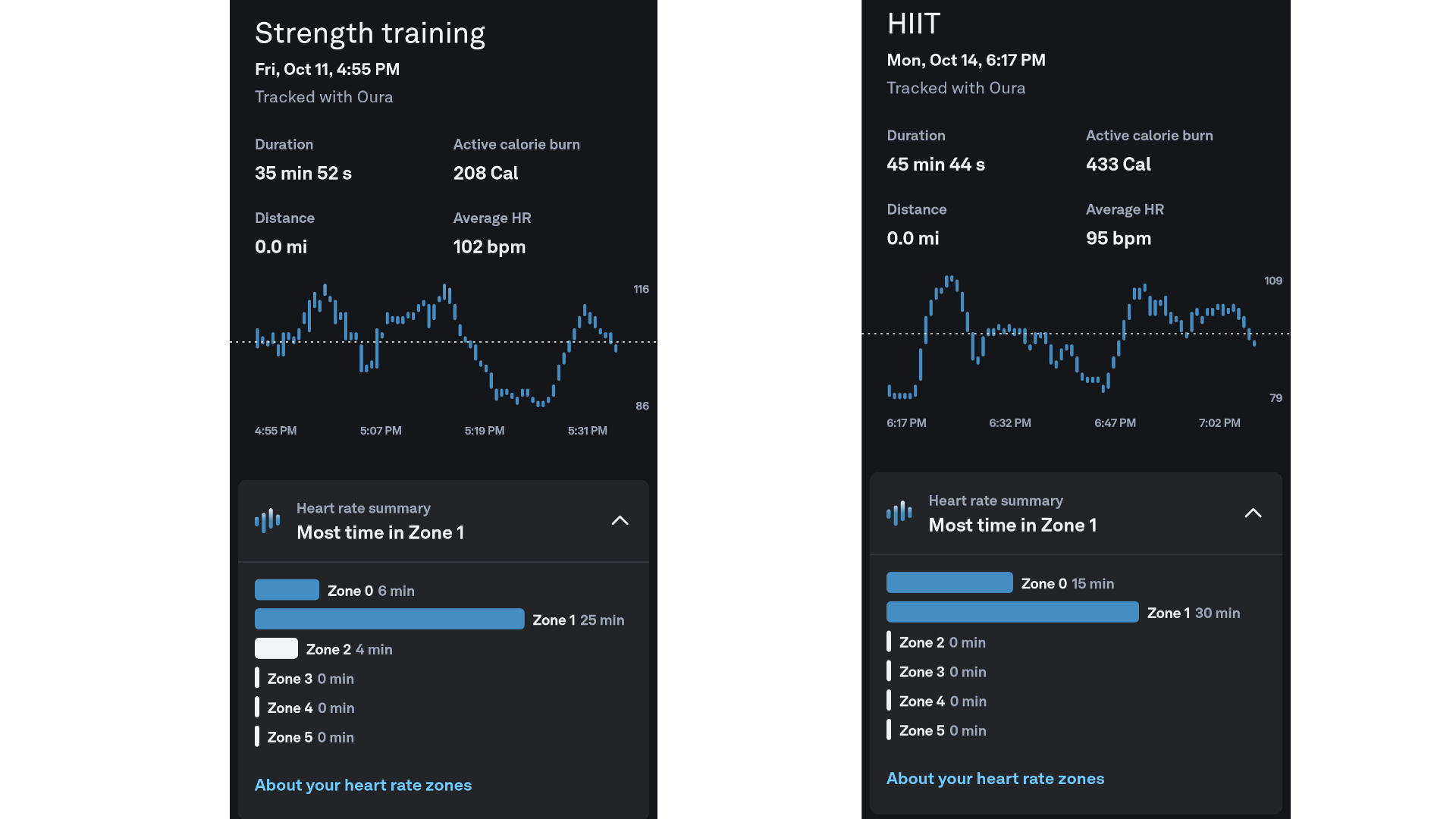Viewport: 1456px width, 819px height.
Task: Expand Zone 3 detail in strength training
Action: pyautogui.click(x=310, y=678)
